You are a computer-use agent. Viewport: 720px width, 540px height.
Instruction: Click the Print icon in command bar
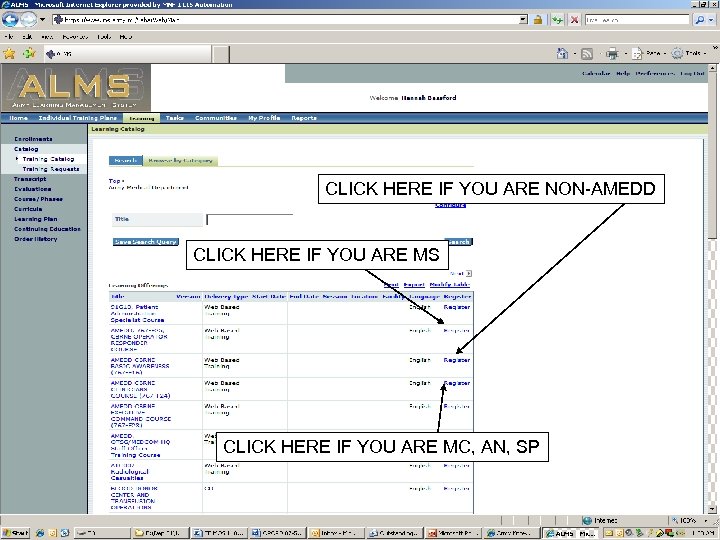coord(612,54)
